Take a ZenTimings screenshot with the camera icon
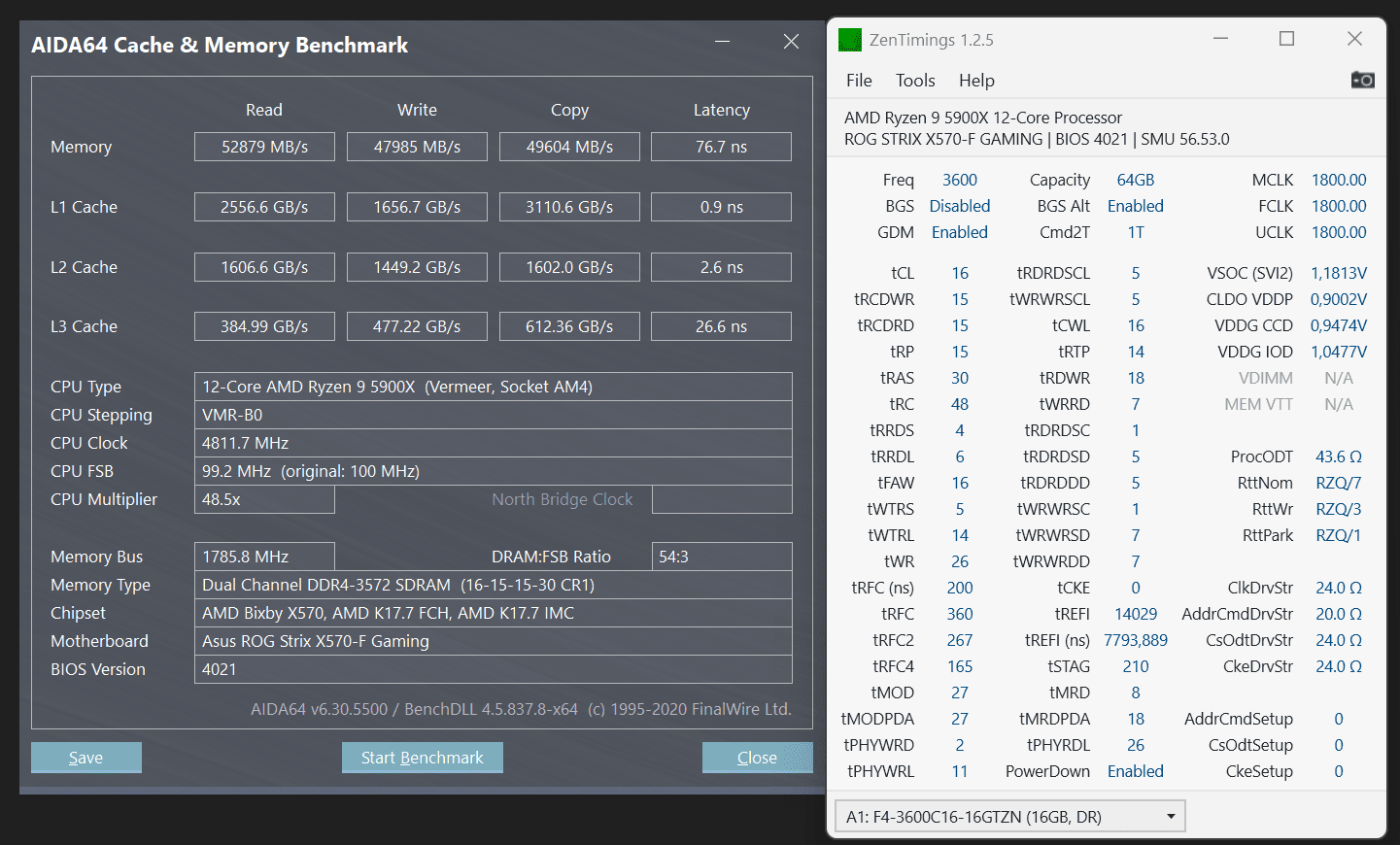Screen dimensions: 1400x845 (1362, 80)
